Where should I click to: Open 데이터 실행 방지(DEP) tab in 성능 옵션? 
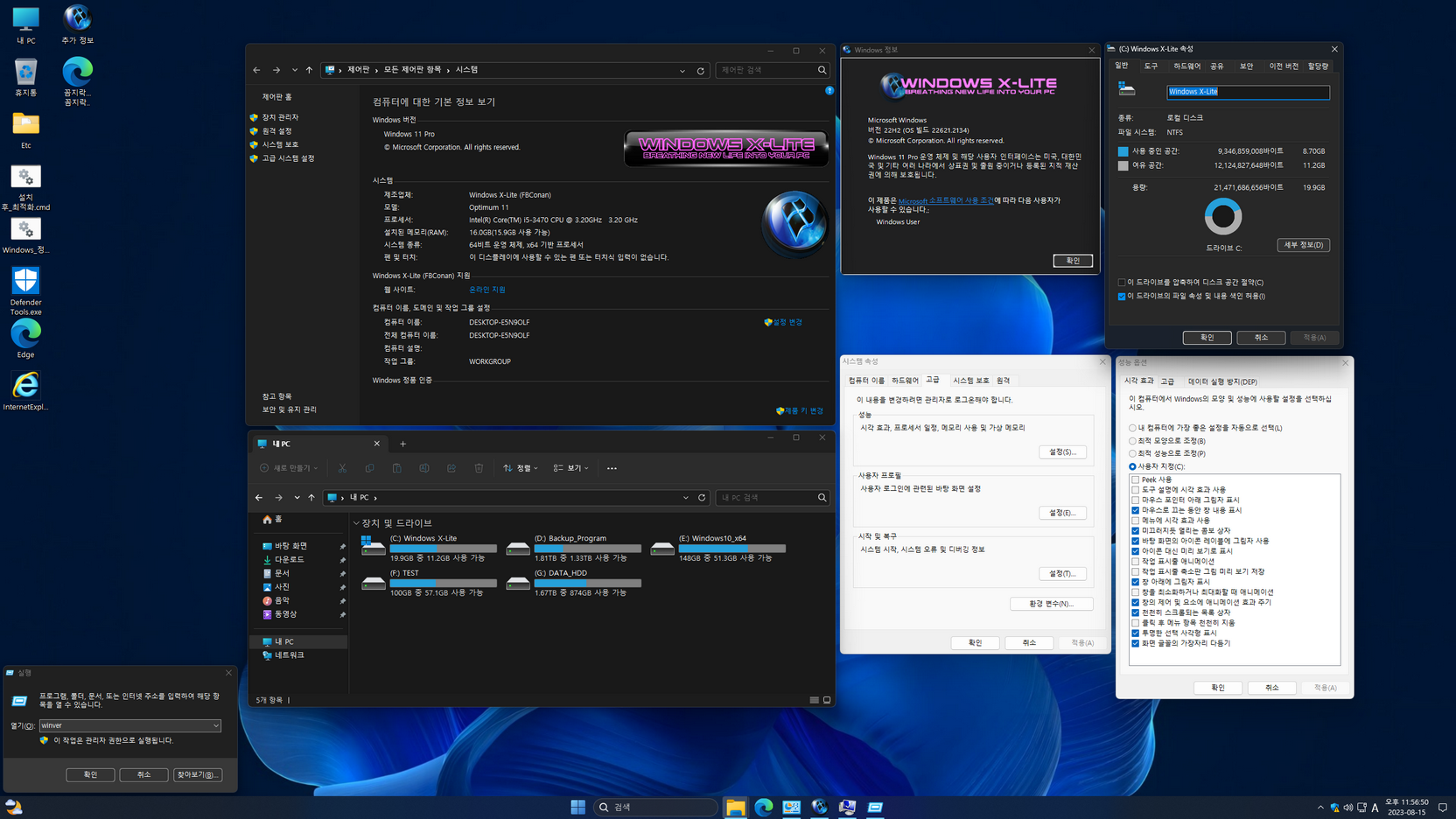coord(1221,381)
